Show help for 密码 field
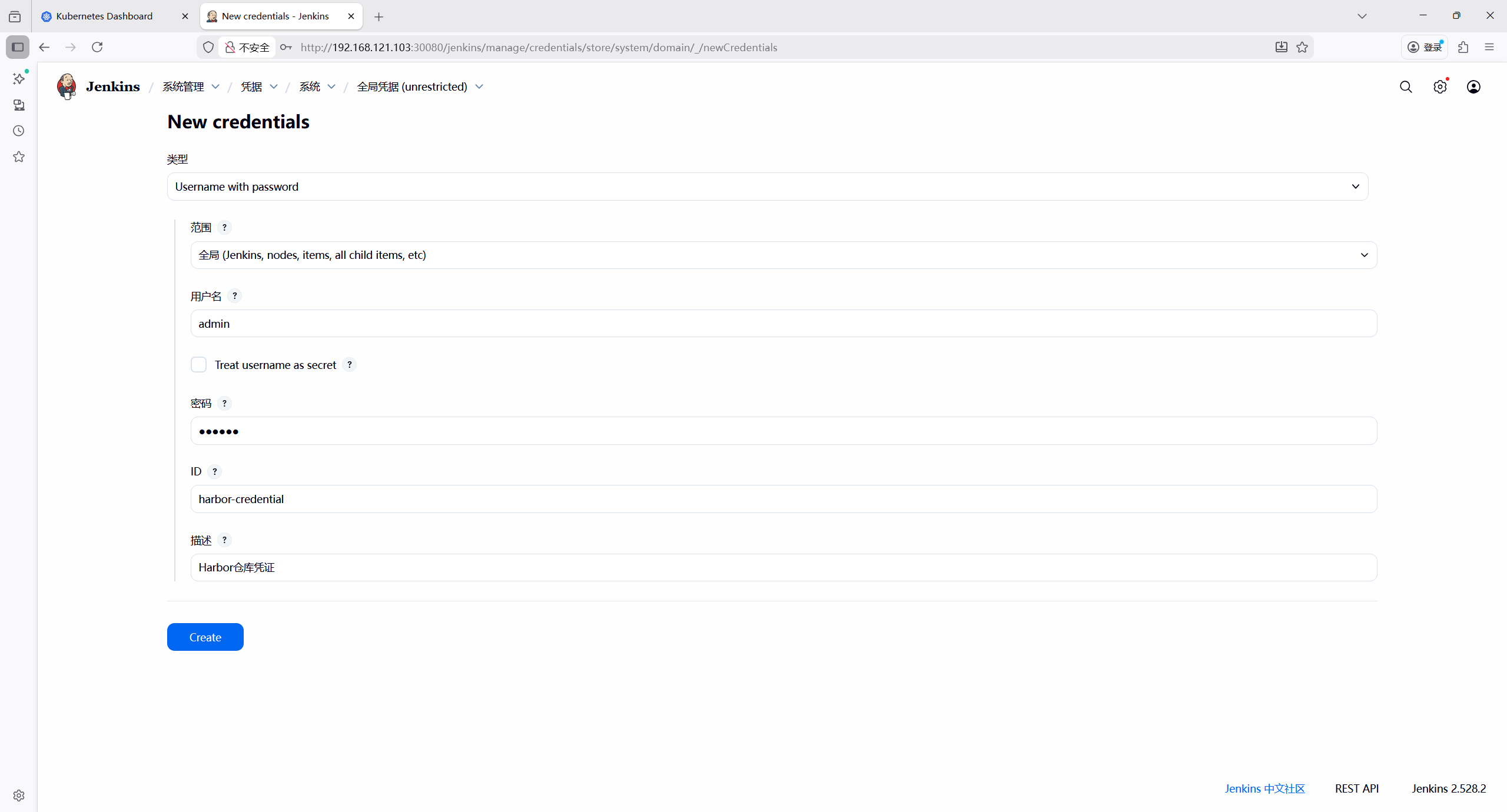1507x812 pixels. 224,404
